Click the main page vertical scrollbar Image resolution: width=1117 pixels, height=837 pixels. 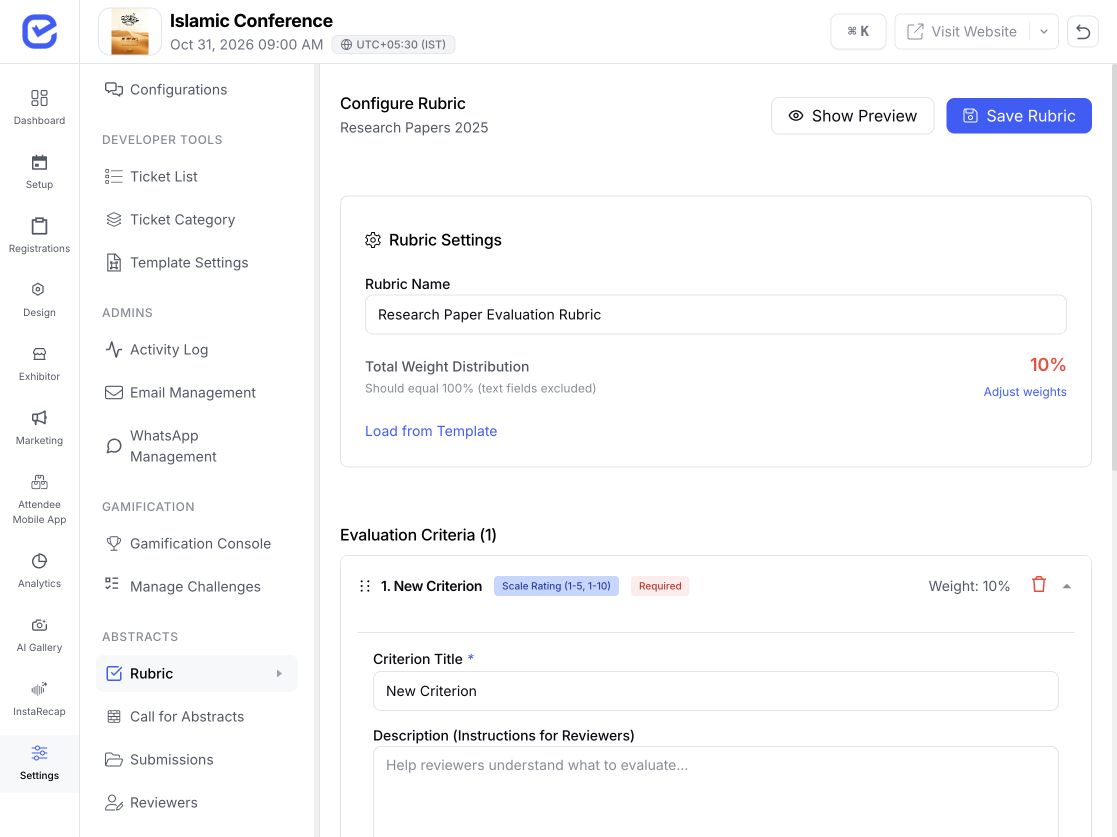1113,267
